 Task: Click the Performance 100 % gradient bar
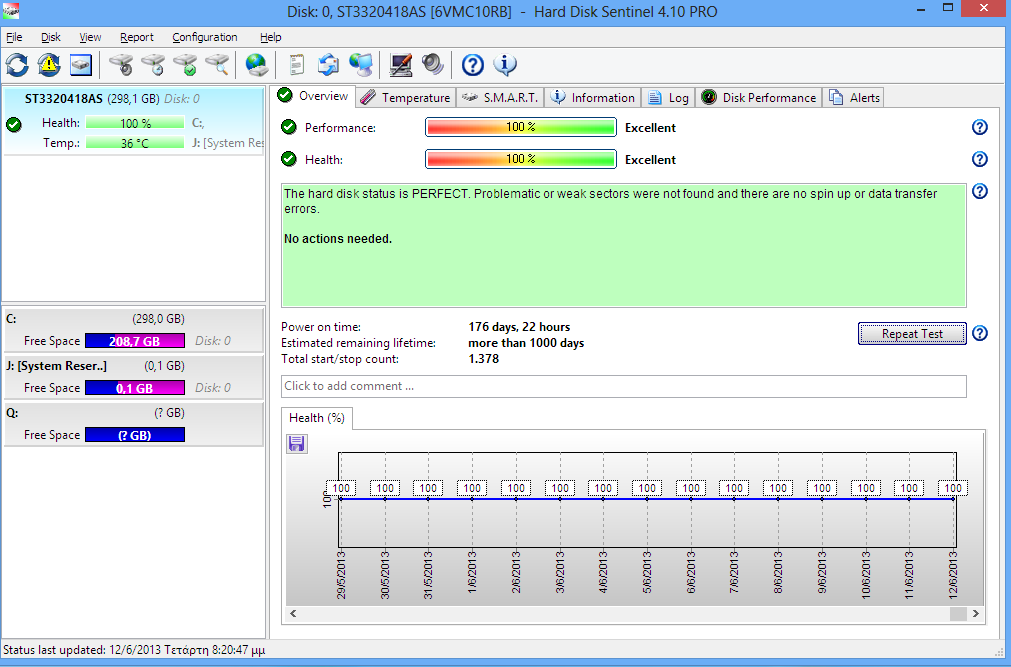tap(521, 127)
